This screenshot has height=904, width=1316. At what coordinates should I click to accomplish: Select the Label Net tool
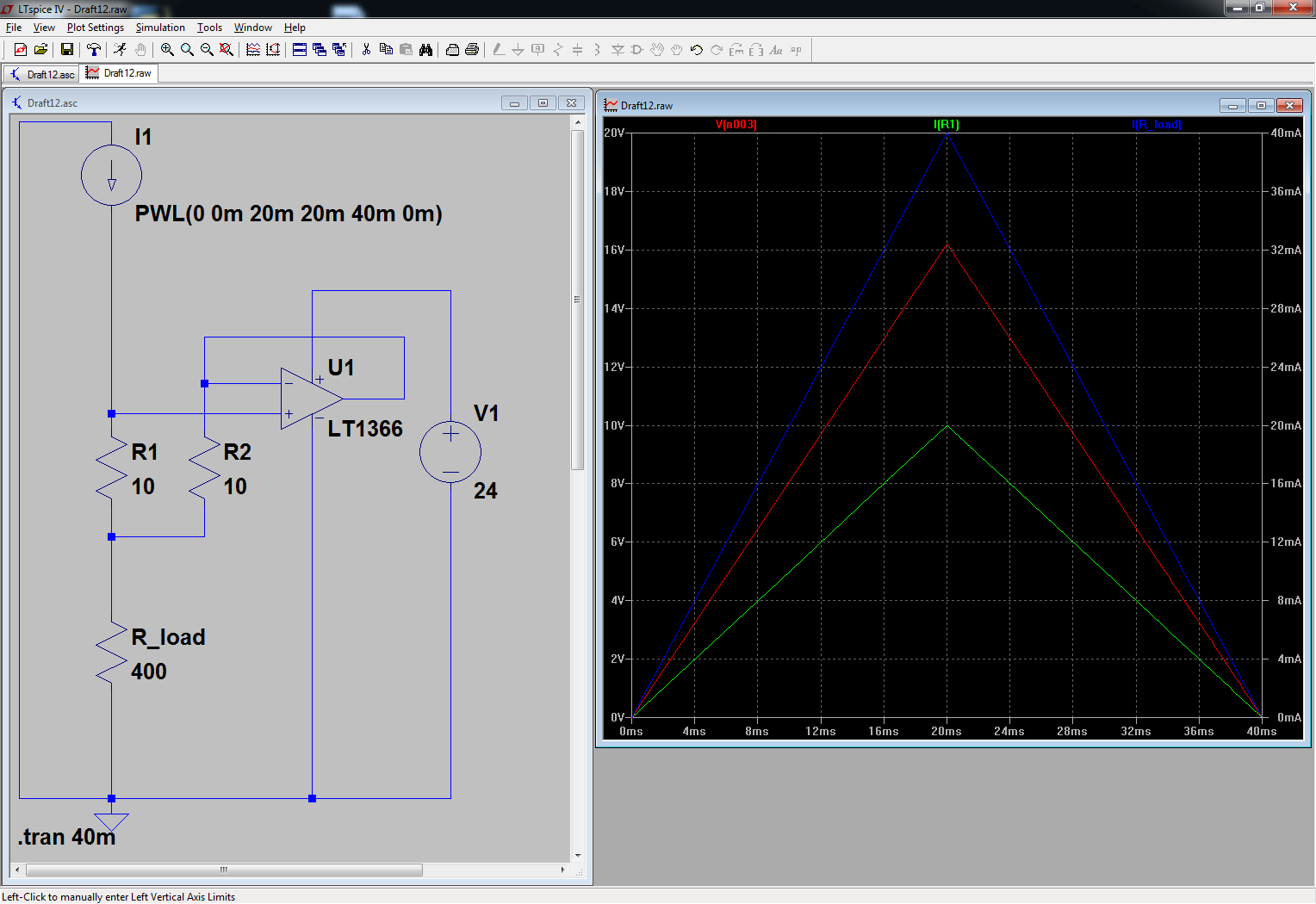pyautogui.click(x=538, y=50)
